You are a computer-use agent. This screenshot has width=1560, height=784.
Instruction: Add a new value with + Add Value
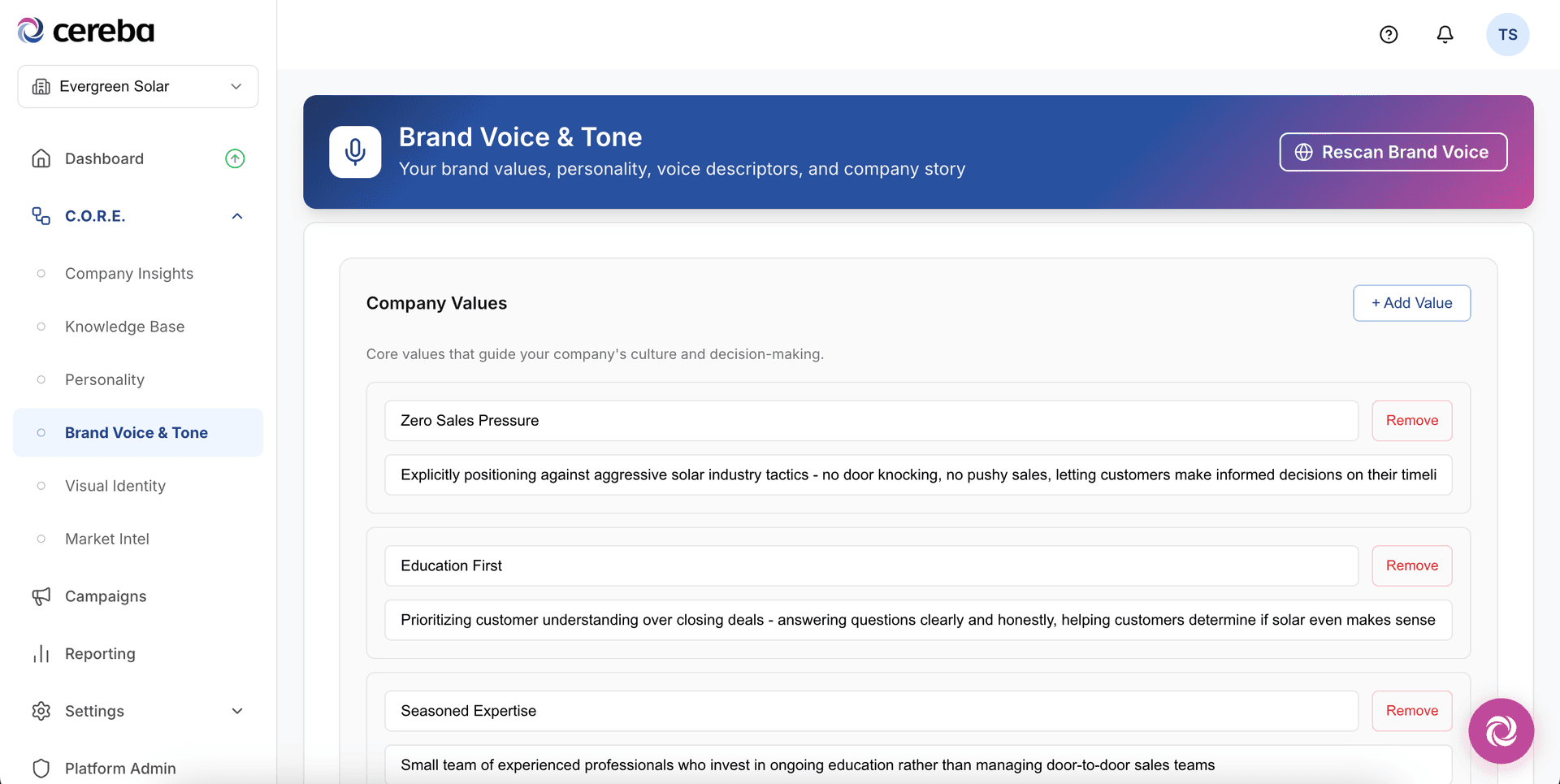coord(1411,302)
